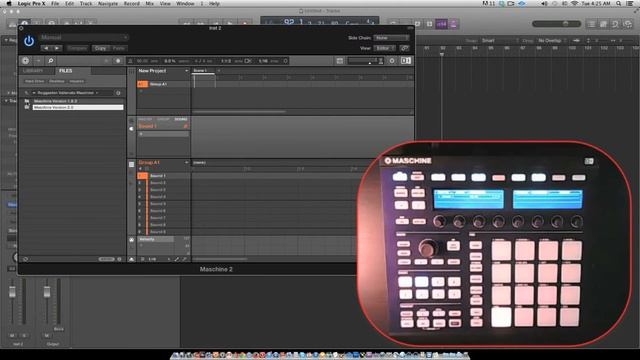
Task: Click the scene arranger horizontal scrollbar
Action: pos(239,111)
